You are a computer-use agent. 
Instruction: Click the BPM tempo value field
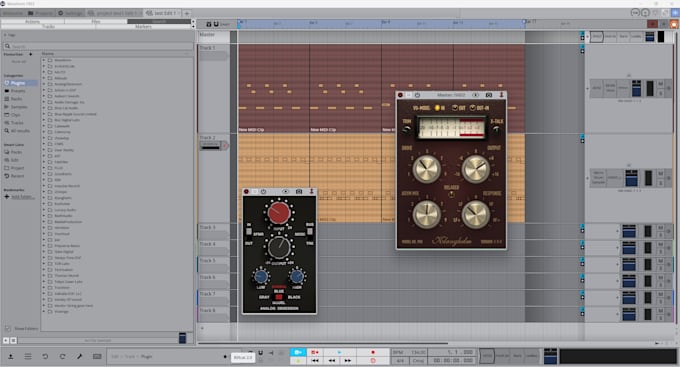pyautogui.click(x=409, y=352)
